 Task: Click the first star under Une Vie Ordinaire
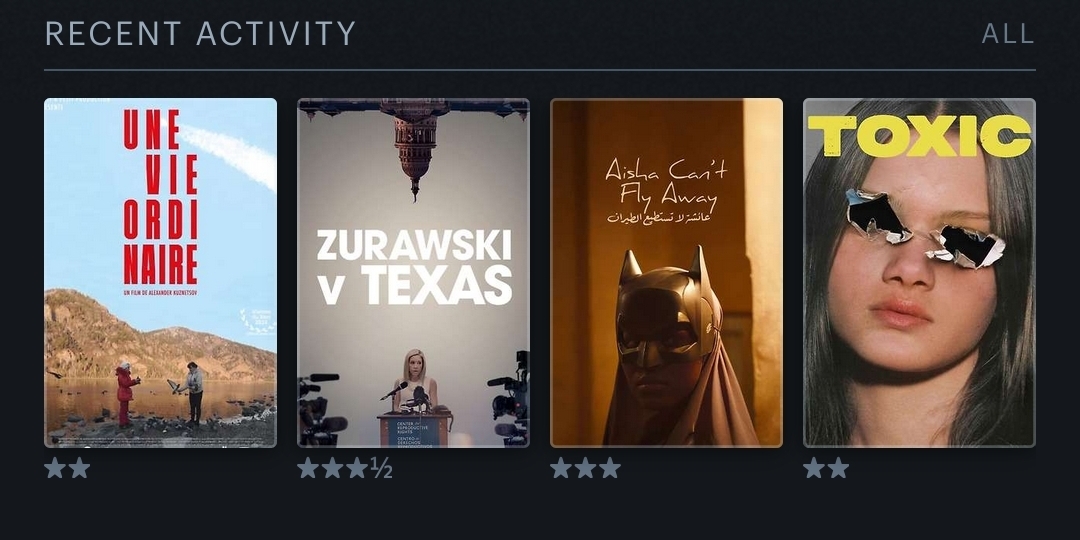(55, 468)
